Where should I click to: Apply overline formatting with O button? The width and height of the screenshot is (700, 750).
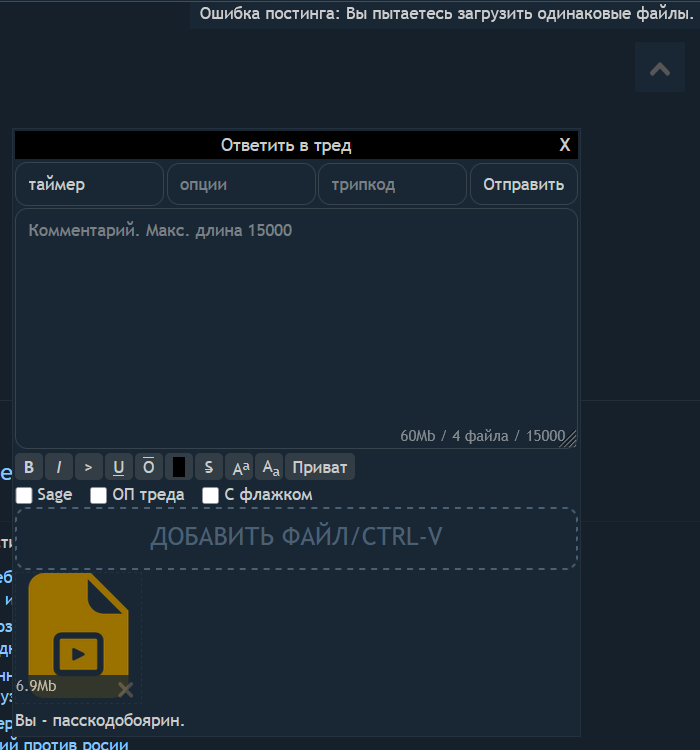[149, 467]
